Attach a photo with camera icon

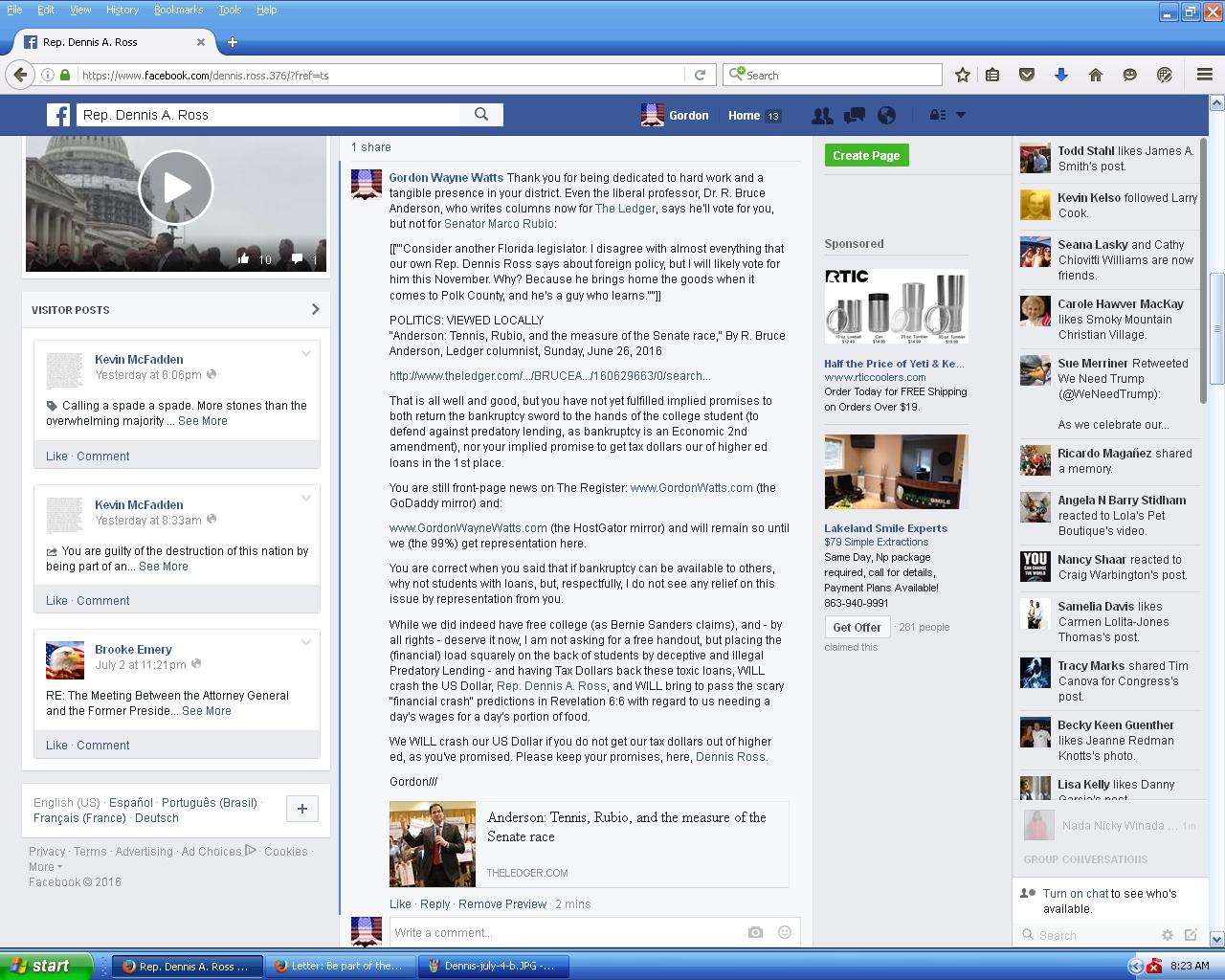coord(755,932)
